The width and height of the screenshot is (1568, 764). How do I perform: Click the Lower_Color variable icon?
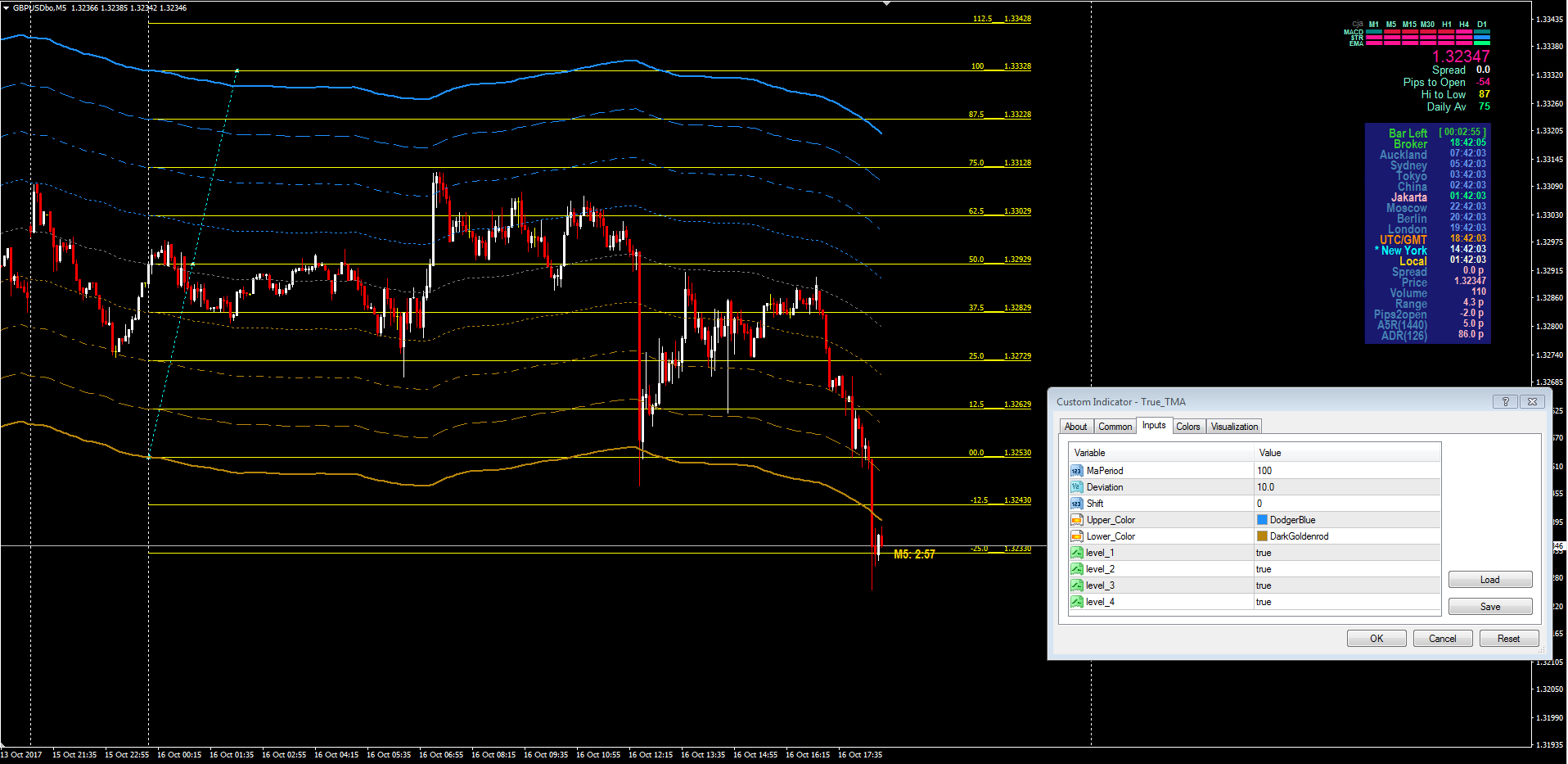pos(1077,536)
